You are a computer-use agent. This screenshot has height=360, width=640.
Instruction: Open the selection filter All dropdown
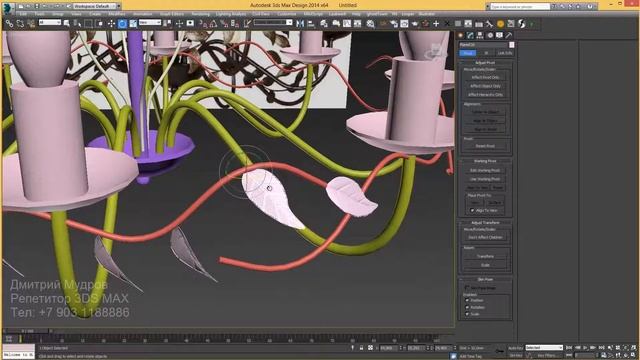[x=50, y=22]
